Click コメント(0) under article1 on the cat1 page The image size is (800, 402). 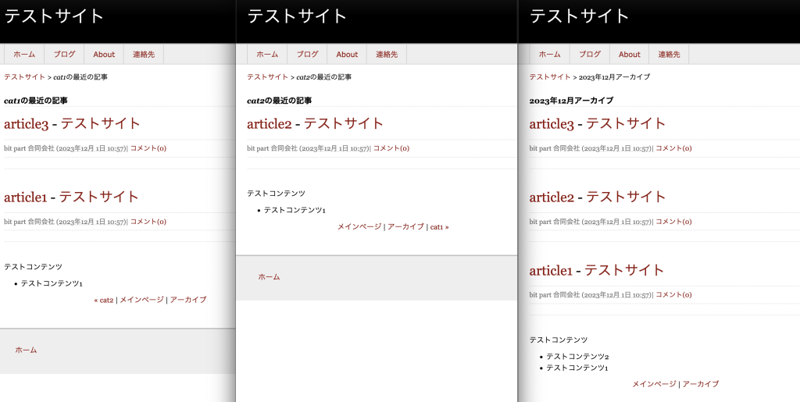(148, 222)
